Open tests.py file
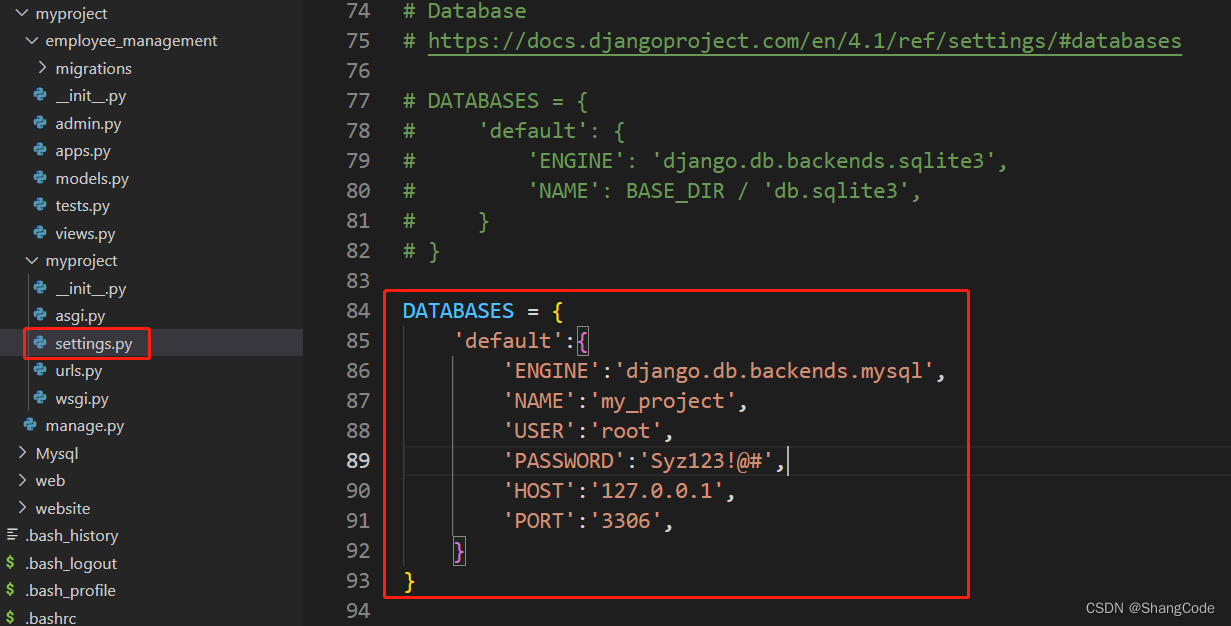Screen dimensions: 1231x626 (82, 205)
